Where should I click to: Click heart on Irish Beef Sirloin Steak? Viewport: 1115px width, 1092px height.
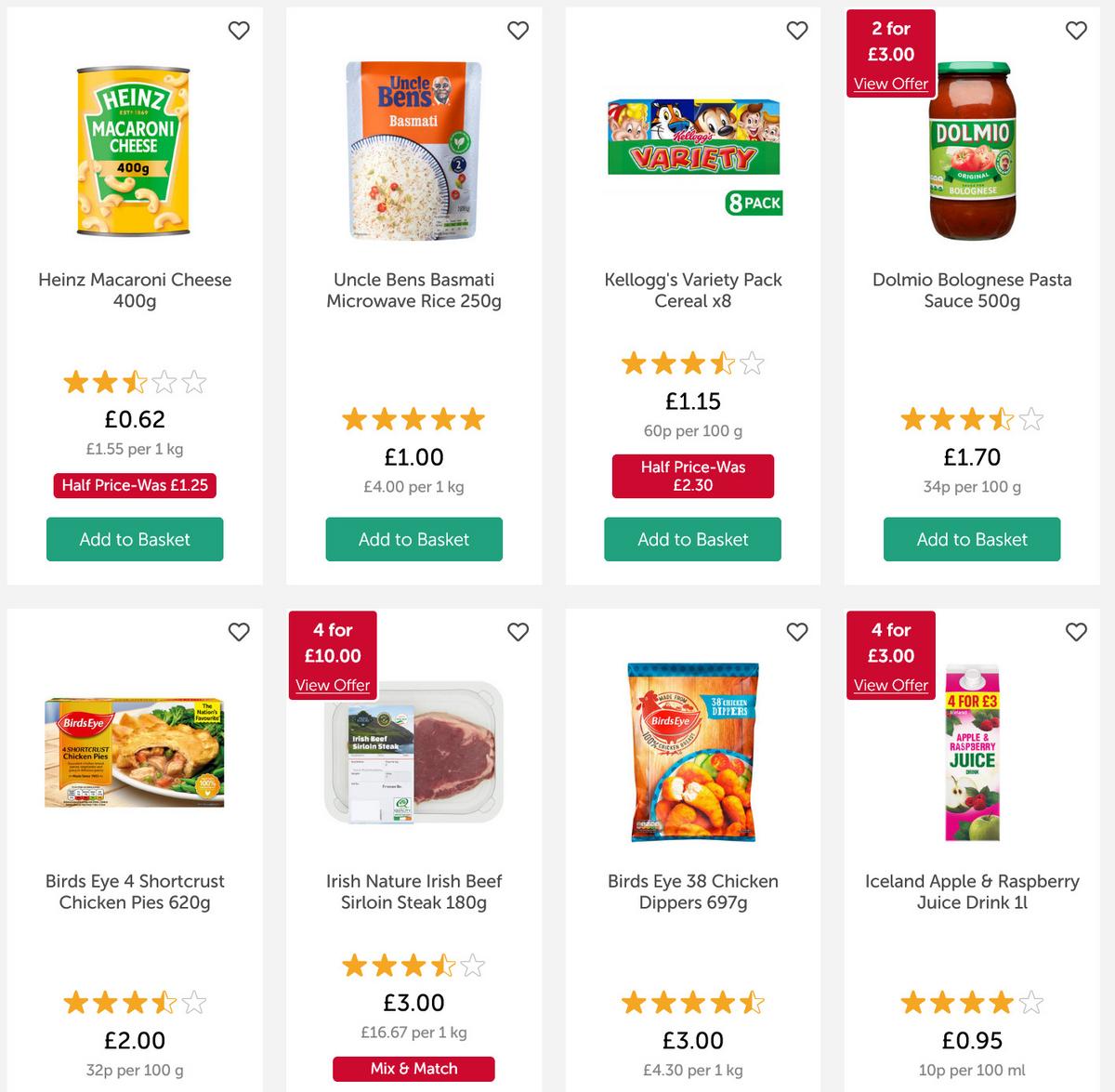click(518, 632)
